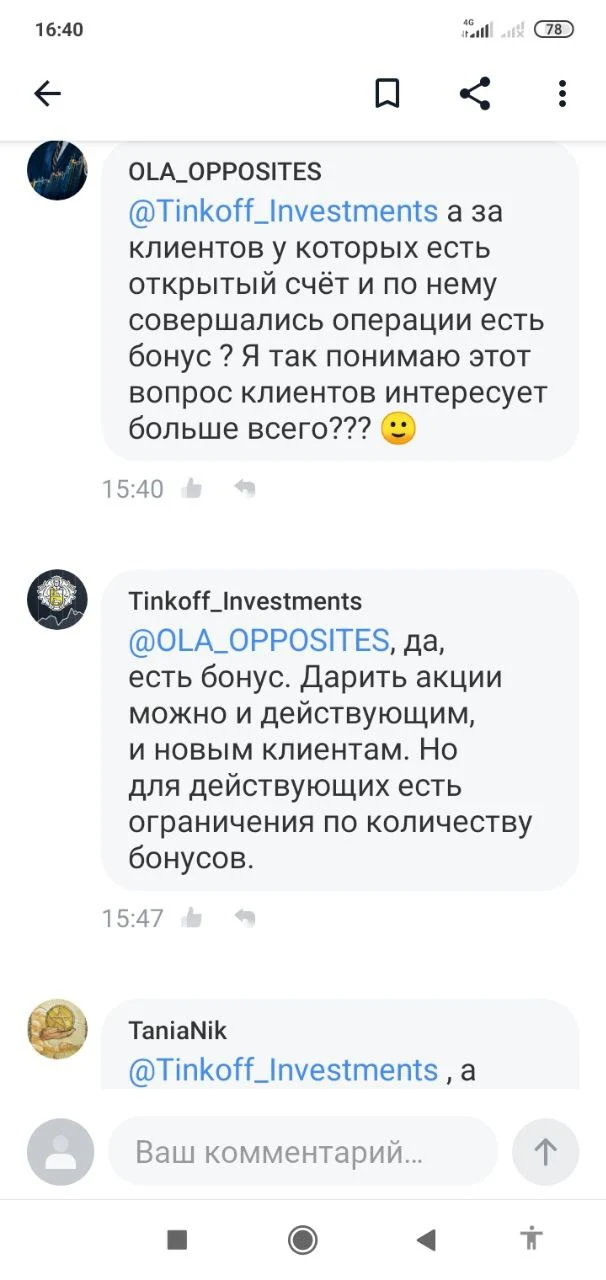The height and width of the screenshot is (1280, 606).
Task: Tap the Android recent apps square button
Action: (177, 1240)
